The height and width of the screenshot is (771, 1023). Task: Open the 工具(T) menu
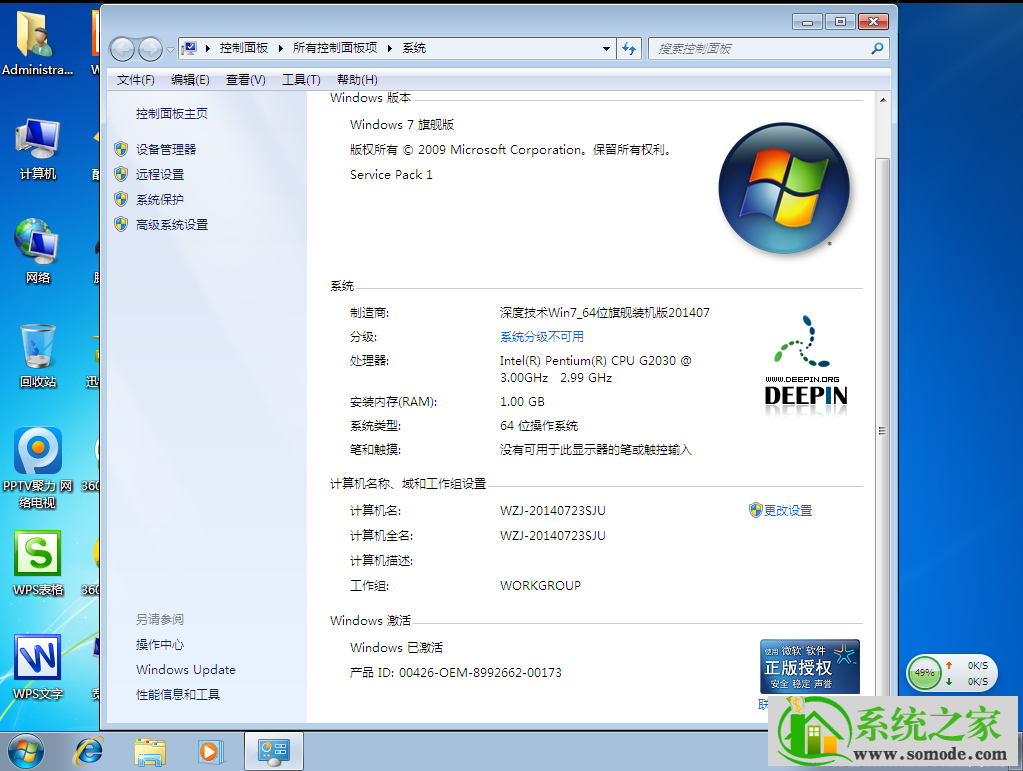coord(301,80)
